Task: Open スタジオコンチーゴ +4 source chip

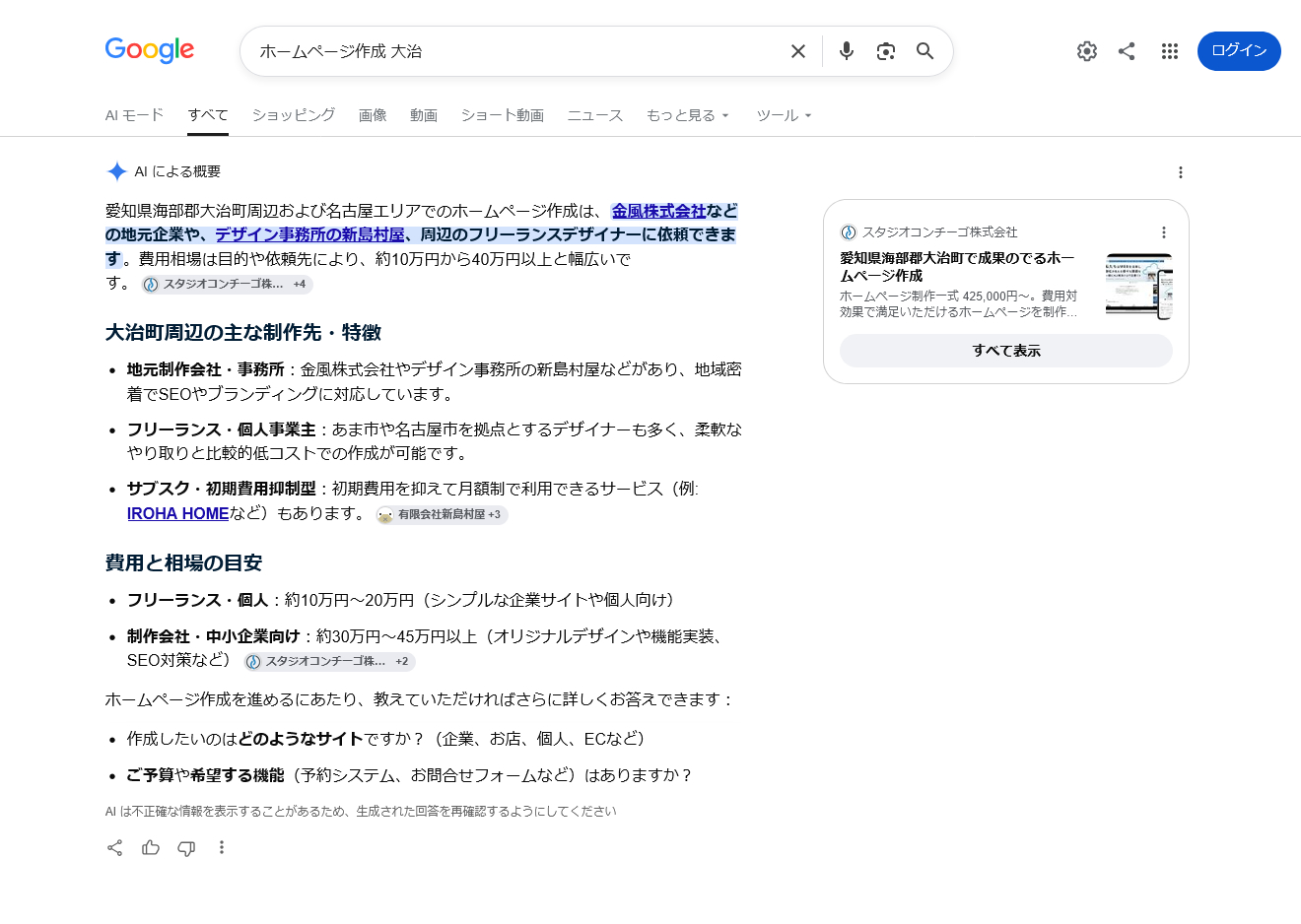Action: tap(227, 285)
